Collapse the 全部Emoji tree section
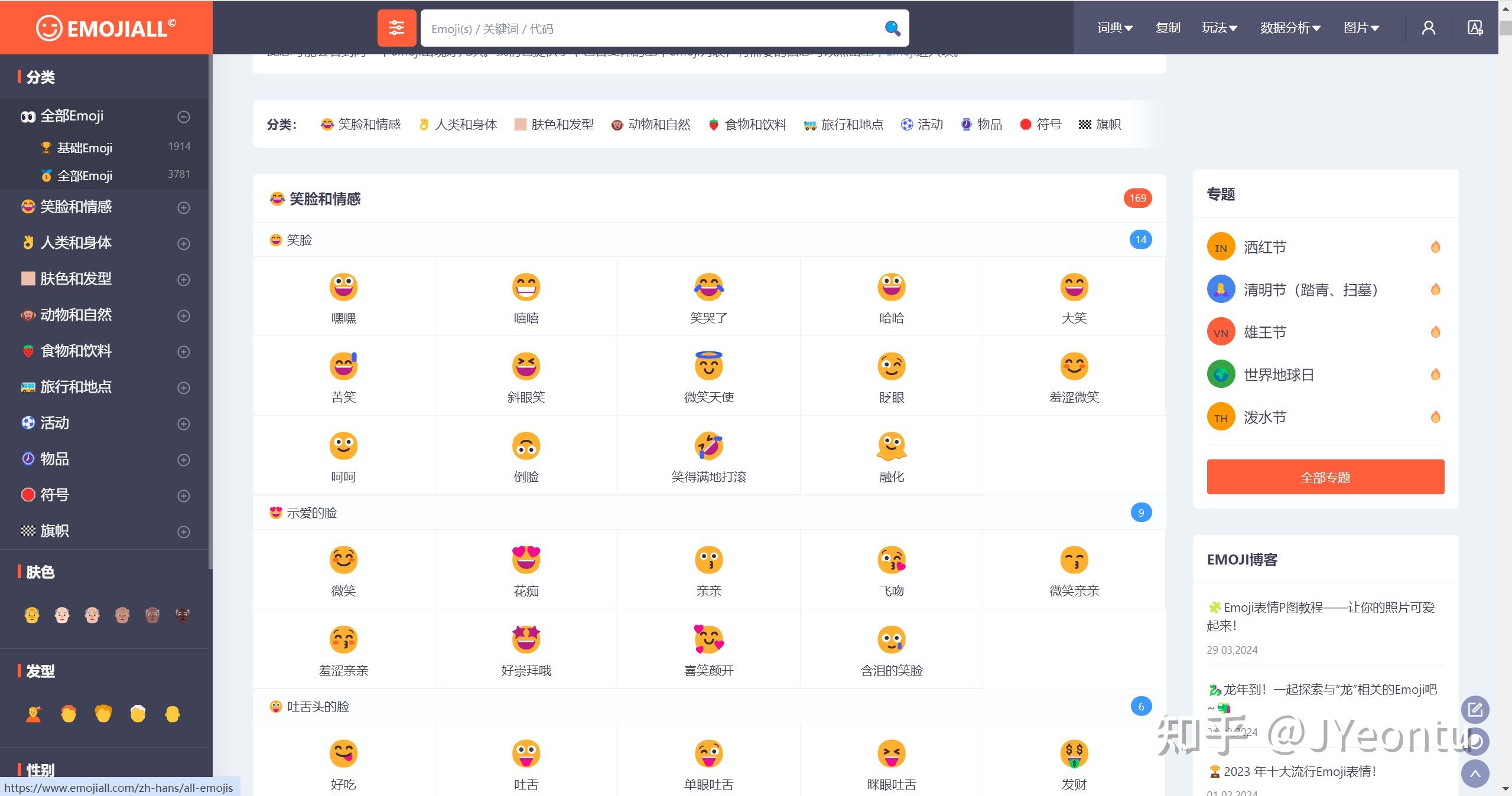 click(x=183, y=116)
